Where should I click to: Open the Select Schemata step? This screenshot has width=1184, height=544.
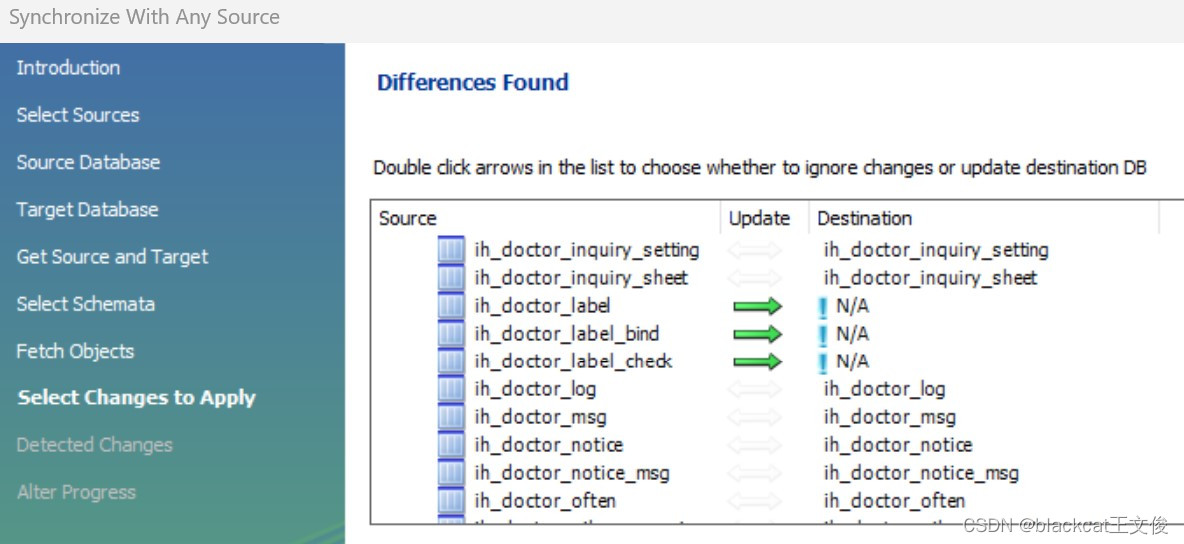85,304
